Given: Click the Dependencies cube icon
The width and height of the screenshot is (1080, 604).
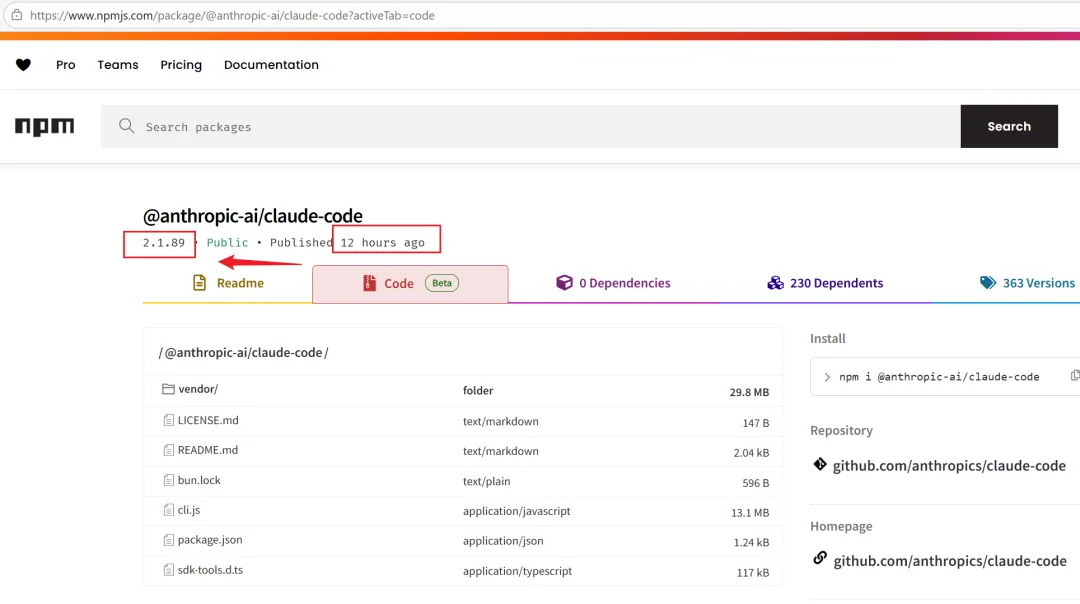Looking at the screenshot, I should (x=564, y=282).
